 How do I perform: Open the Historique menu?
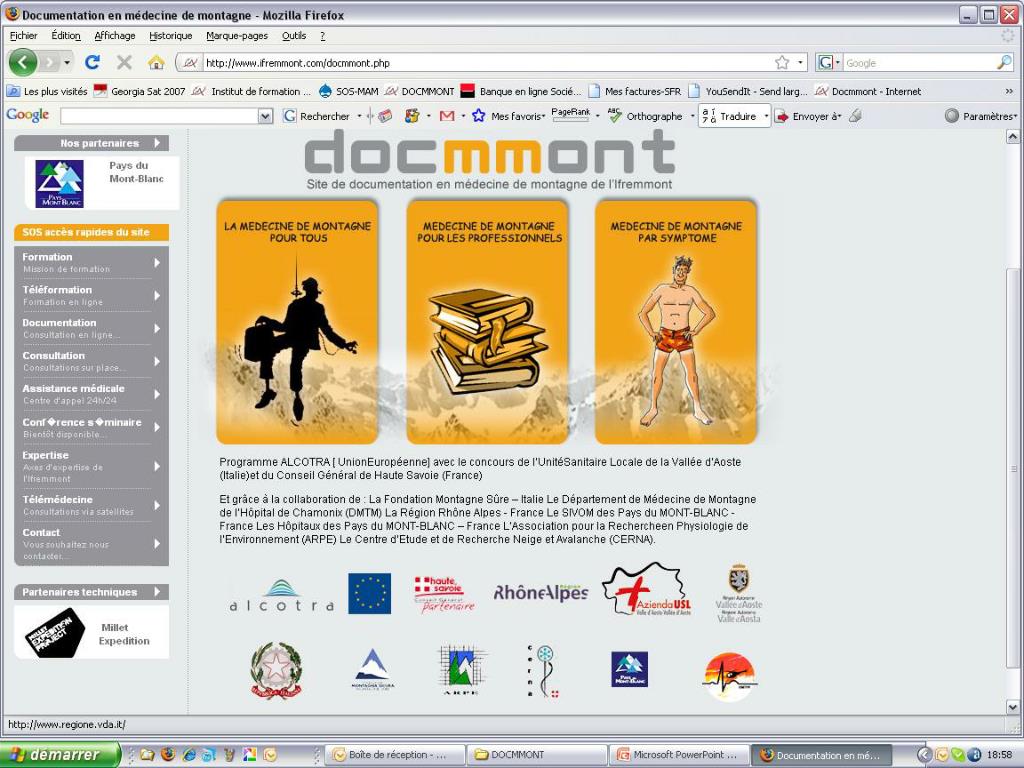(x=170, y=35)
